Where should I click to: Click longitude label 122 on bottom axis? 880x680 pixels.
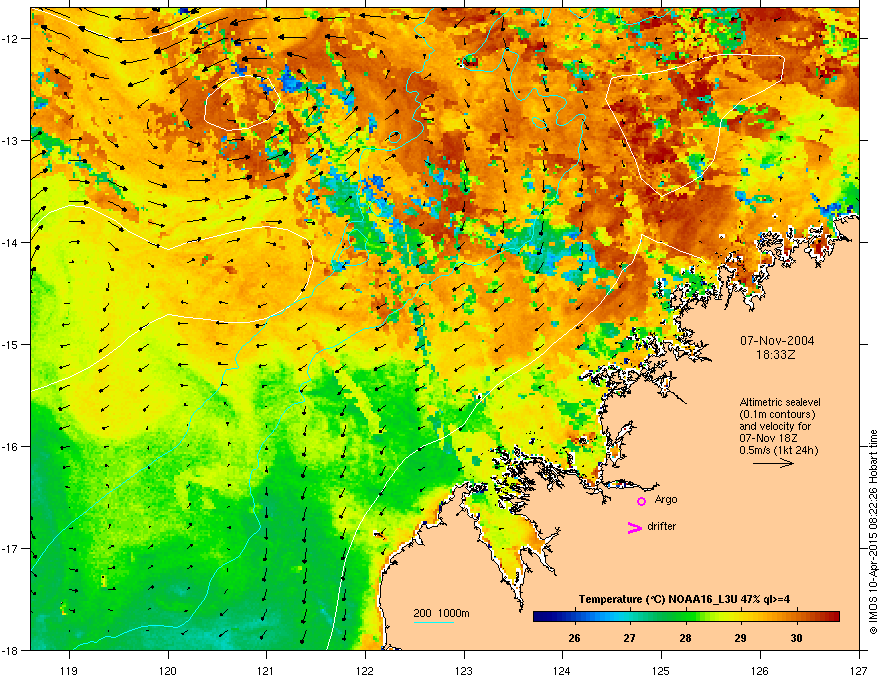pos(365,670)
